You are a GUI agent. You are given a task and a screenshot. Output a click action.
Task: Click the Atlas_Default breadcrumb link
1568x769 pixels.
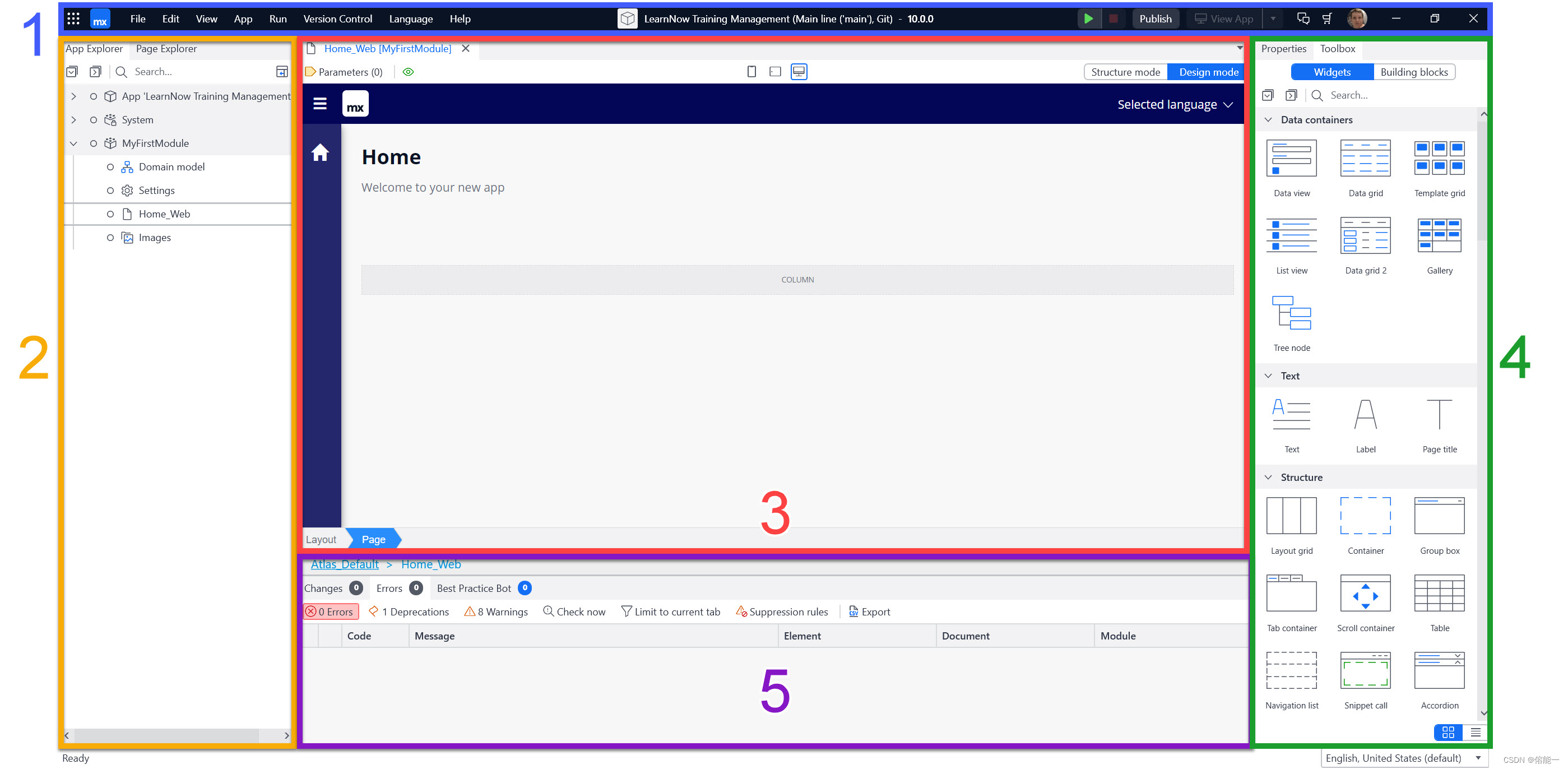click(345, 564)
